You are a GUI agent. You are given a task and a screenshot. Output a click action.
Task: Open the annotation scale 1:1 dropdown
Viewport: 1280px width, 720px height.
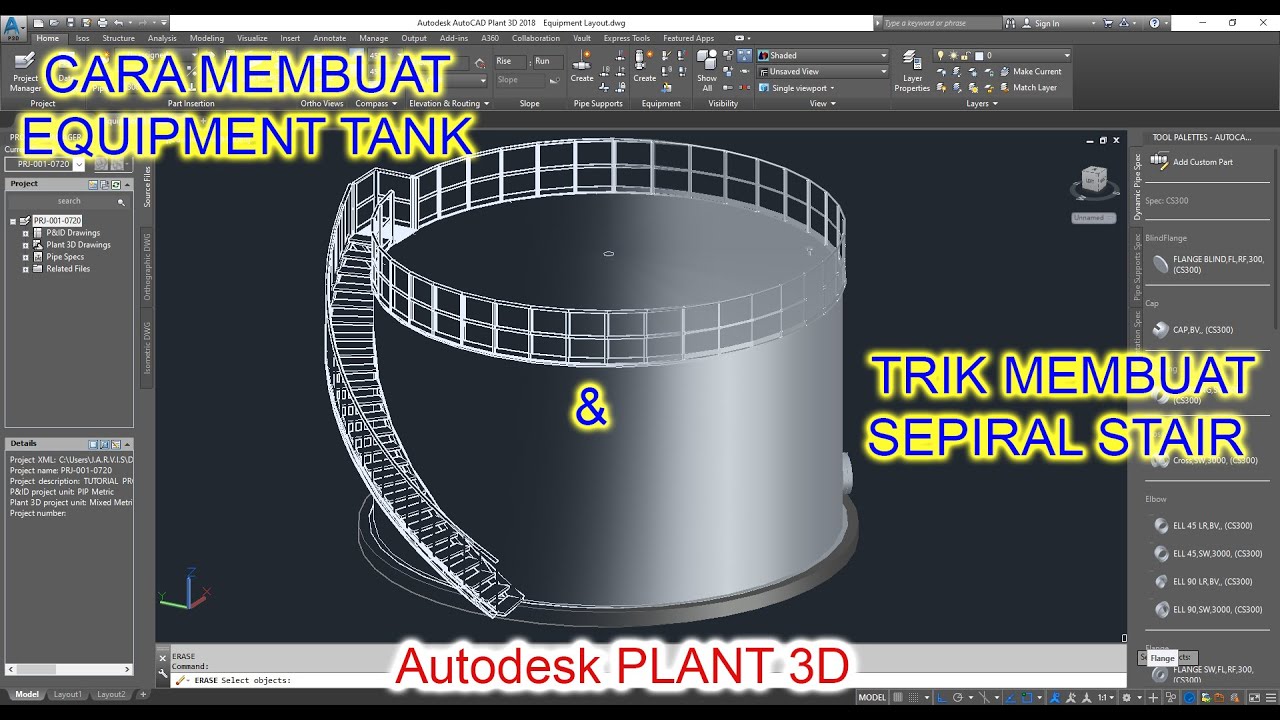(x=1107, y=697)
